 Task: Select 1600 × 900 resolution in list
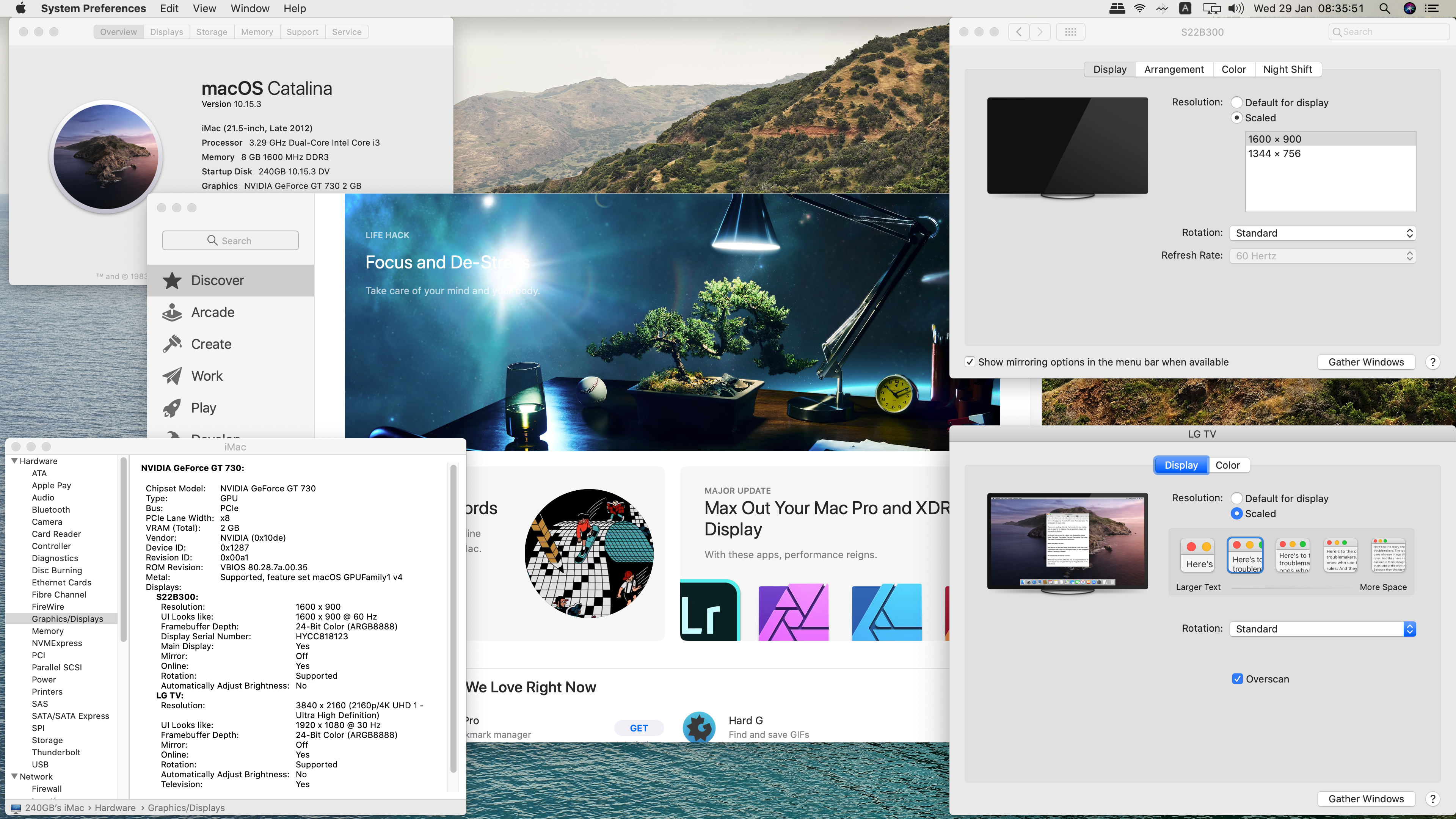(1330, 139)
